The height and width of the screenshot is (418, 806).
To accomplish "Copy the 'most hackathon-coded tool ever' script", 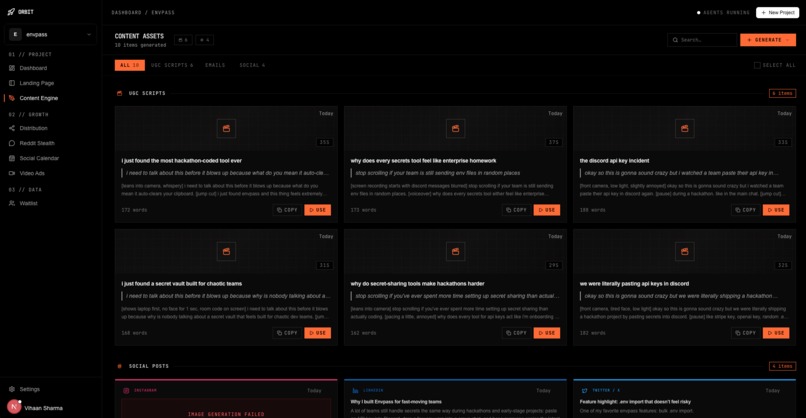I will click(x=287, y=210).
